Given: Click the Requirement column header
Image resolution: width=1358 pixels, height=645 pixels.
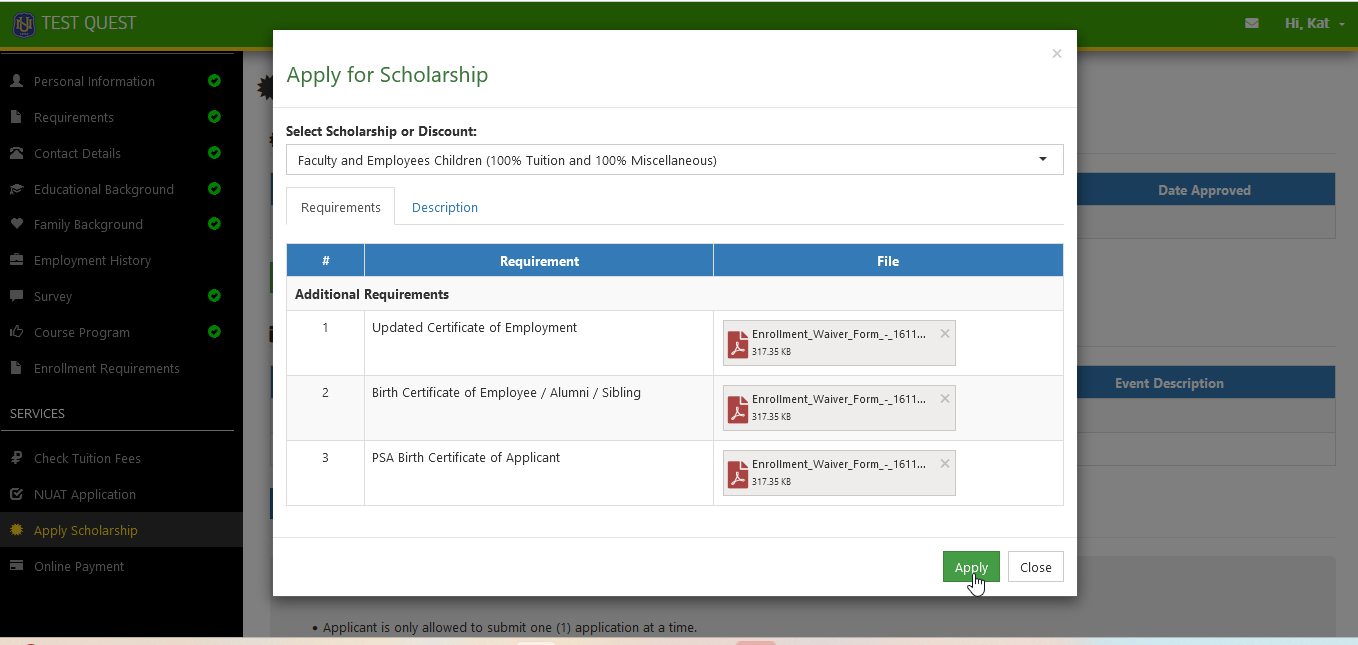Looking at the screenshot, I should 539,261.
